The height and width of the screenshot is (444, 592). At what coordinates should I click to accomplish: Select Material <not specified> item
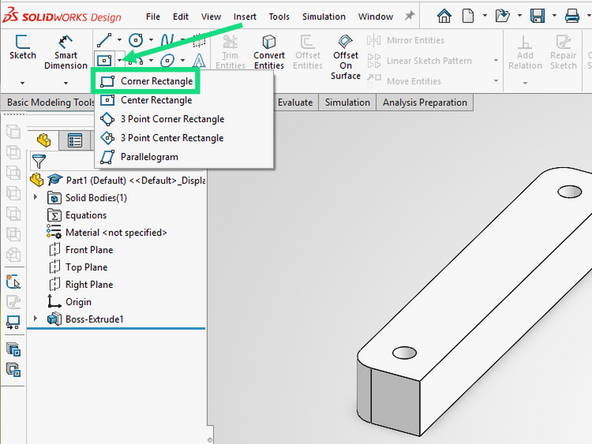(107, 232)
